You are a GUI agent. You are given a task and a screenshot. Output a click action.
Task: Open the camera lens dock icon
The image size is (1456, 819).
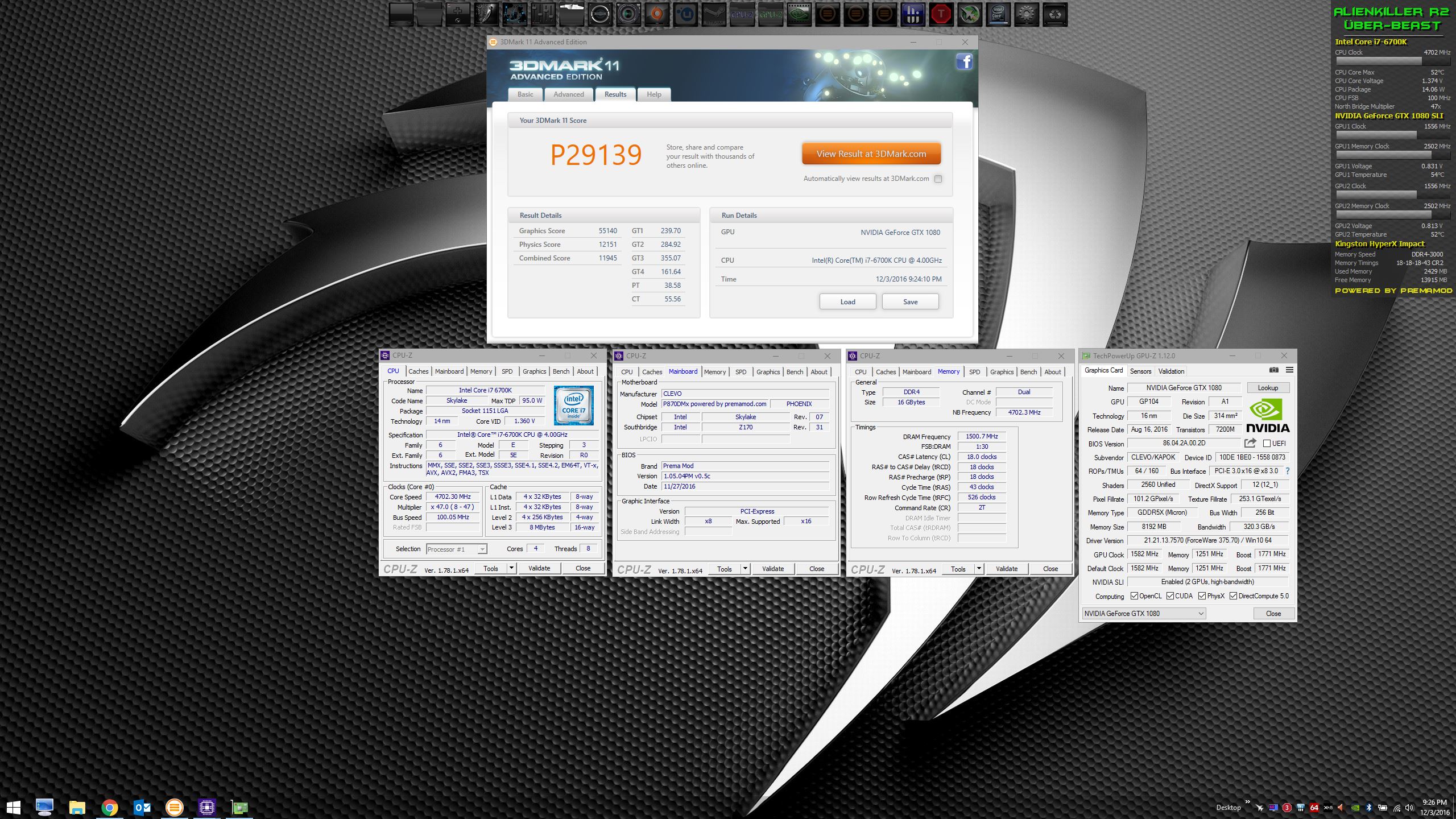point(628,15)
